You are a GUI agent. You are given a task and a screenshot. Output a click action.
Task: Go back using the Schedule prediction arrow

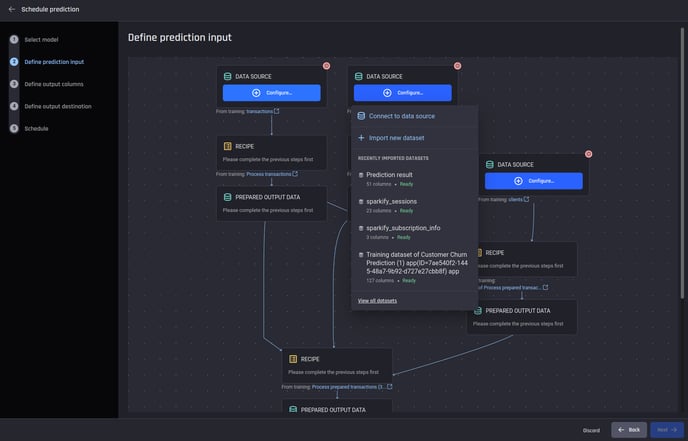(x=12, y=9)
